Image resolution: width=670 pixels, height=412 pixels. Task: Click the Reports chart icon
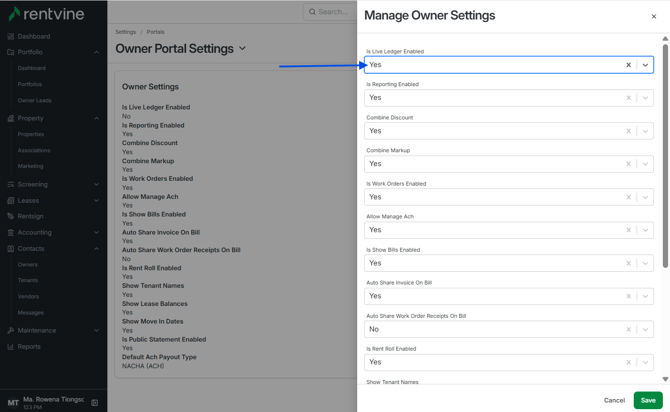tap(11, 347)
